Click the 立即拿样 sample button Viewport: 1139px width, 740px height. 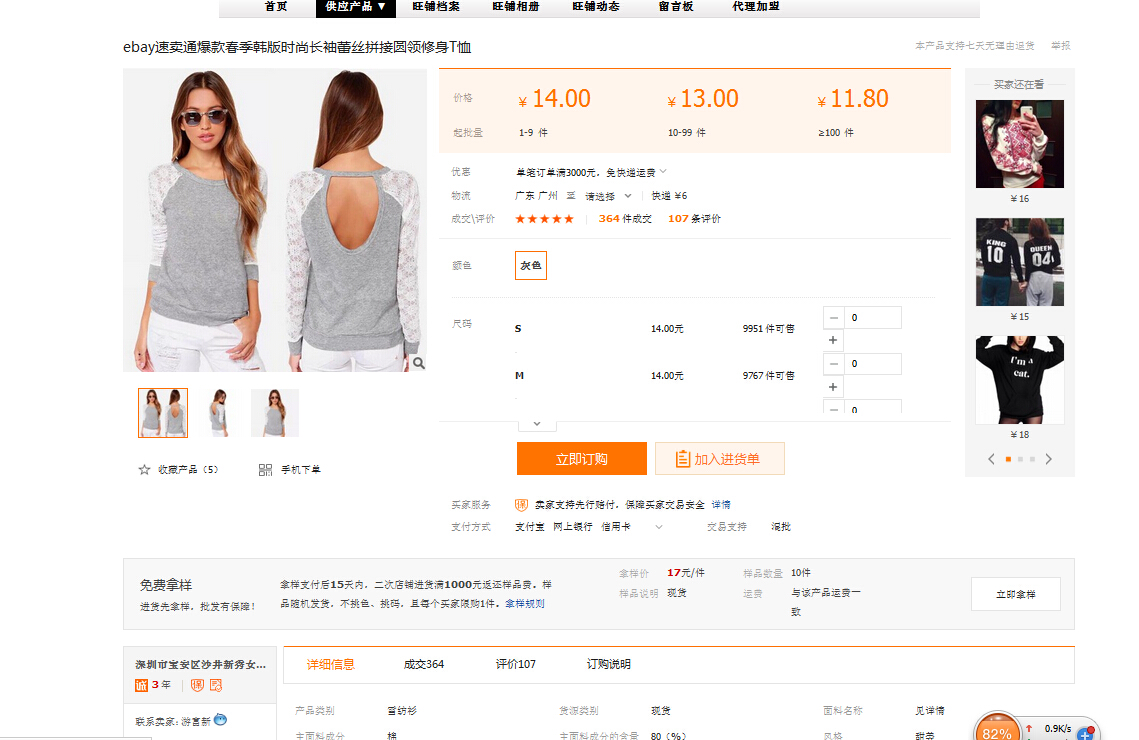tap(1015, 594)
